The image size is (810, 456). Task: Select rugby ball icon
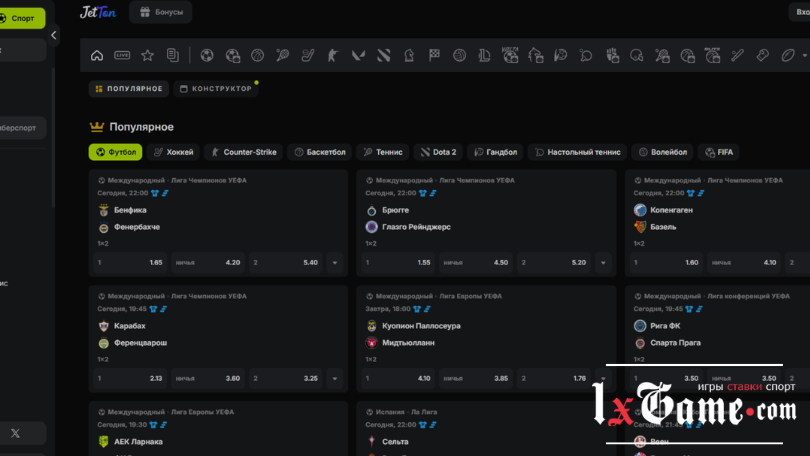click(x=788, y=55)
